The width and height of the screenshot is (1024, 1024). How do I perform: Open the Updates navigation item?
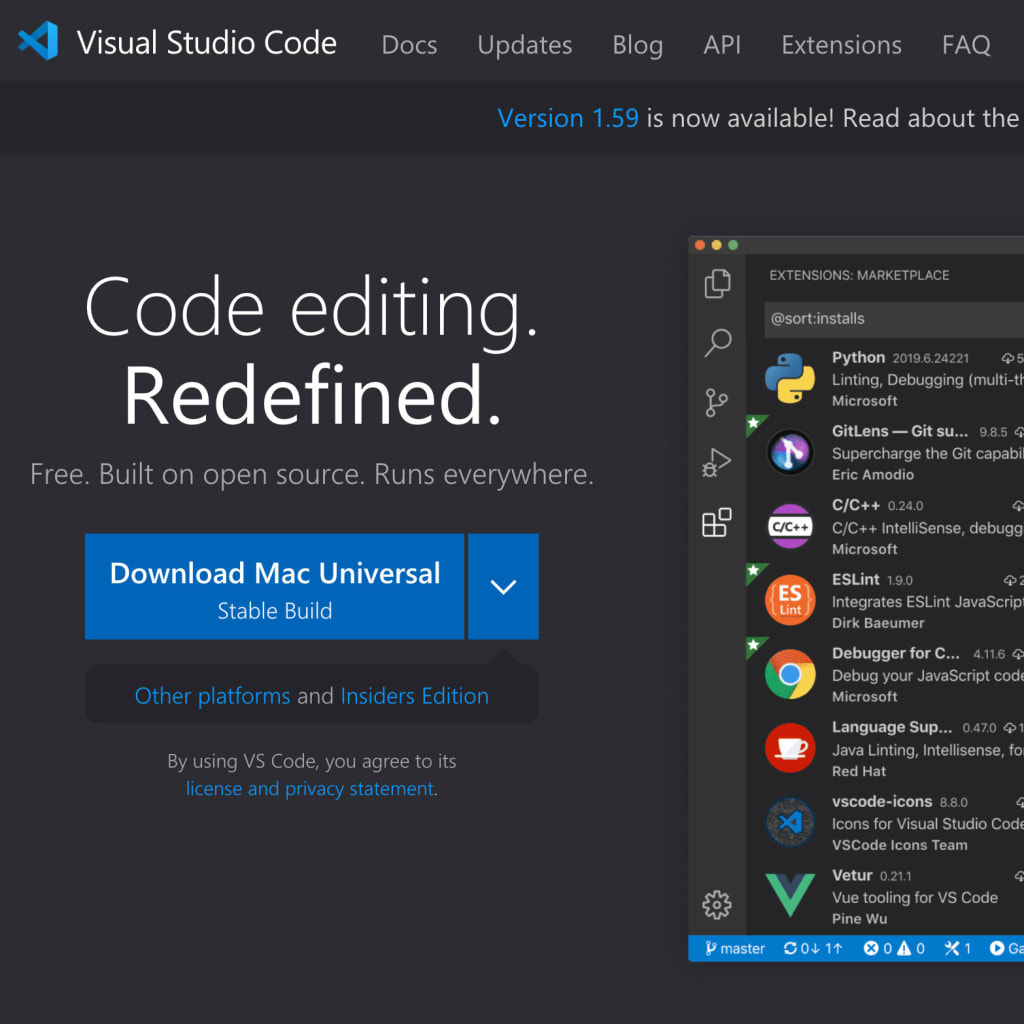click(x=524, y=44)
